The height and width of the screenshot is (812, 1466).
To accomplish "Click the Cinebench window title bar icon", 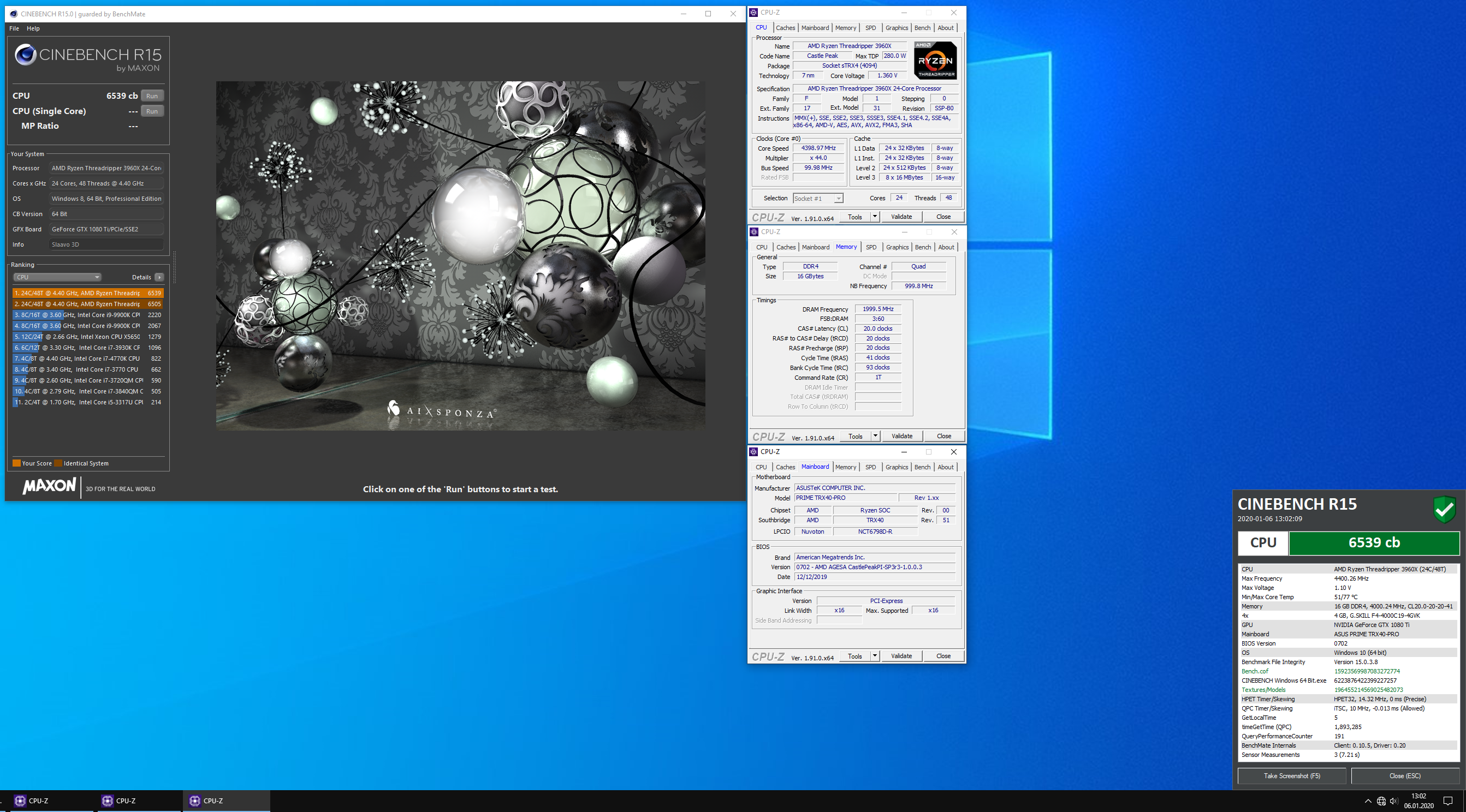I will (14, 14).
